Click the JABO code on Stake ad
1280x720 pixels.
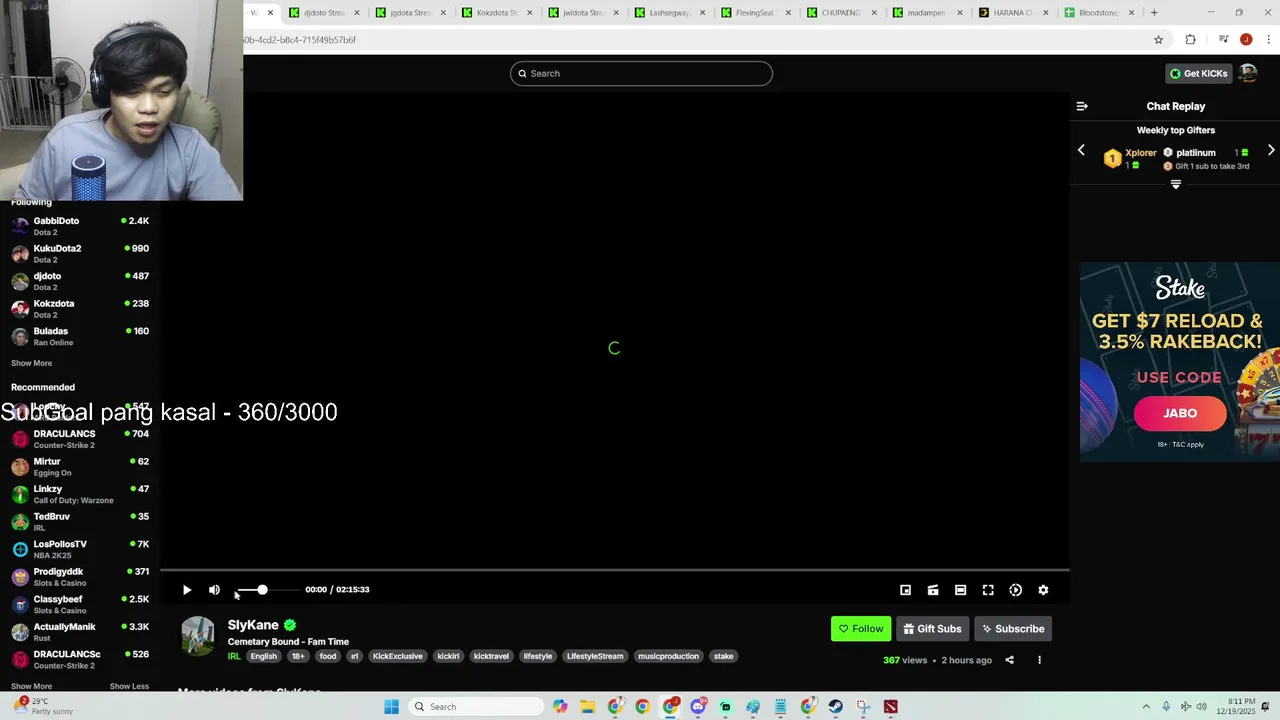tap(1180, 413)
